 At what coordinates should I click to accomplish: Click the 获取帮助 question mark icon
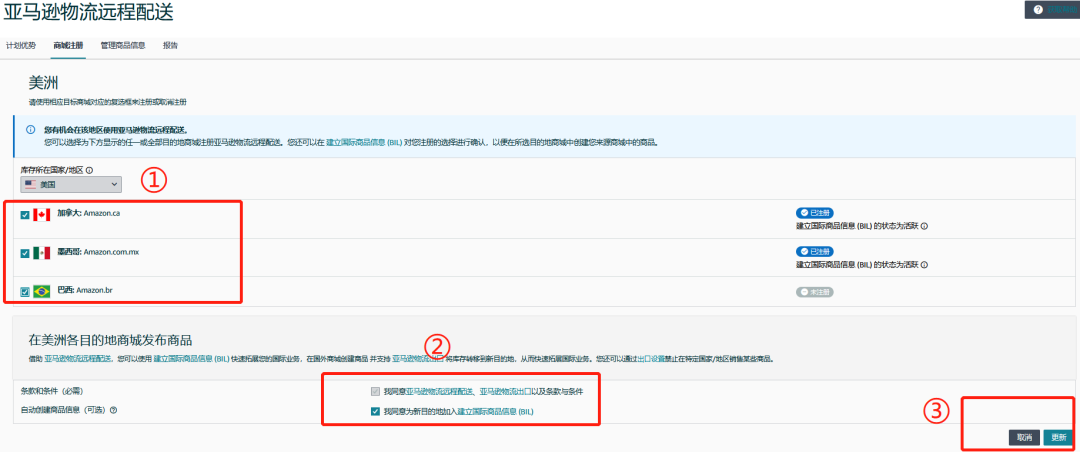(x=1038, y=10)
